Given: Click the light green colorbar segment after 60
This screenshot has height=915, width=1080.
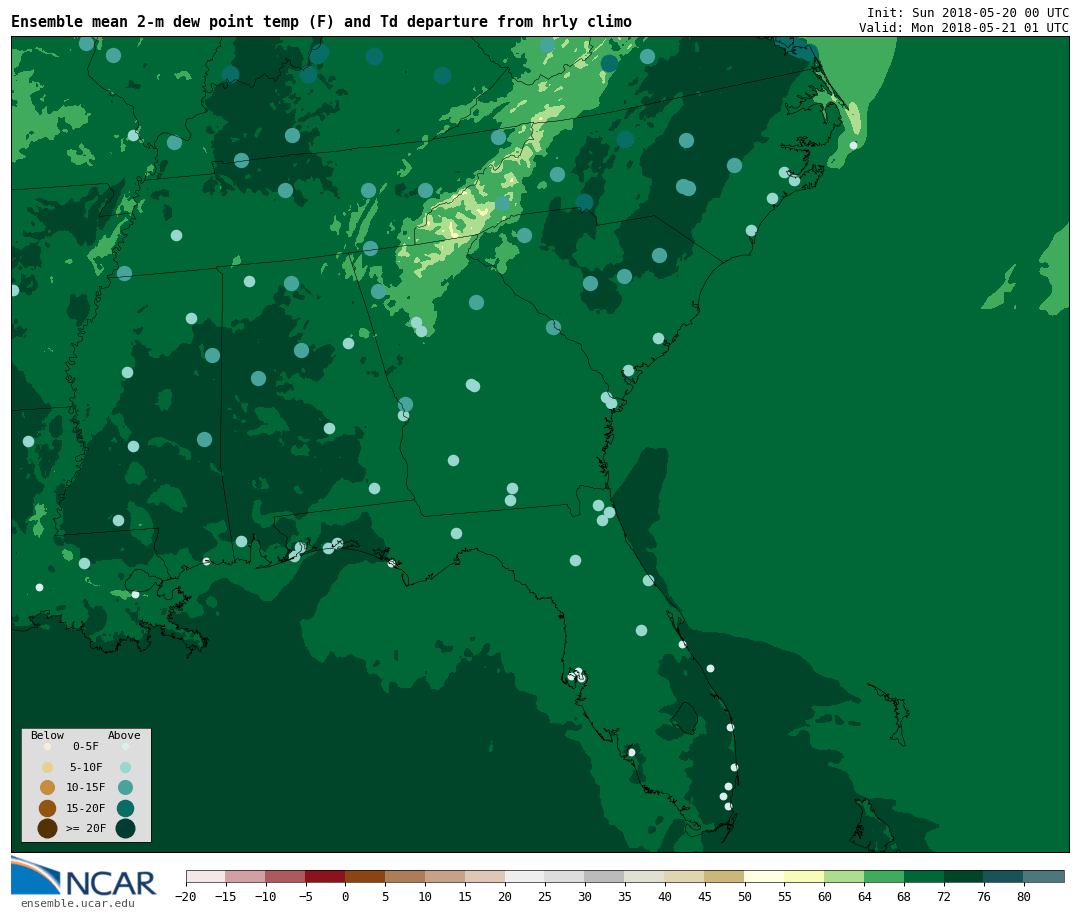Looking at the screenshot, I should (x=844, y=877).
